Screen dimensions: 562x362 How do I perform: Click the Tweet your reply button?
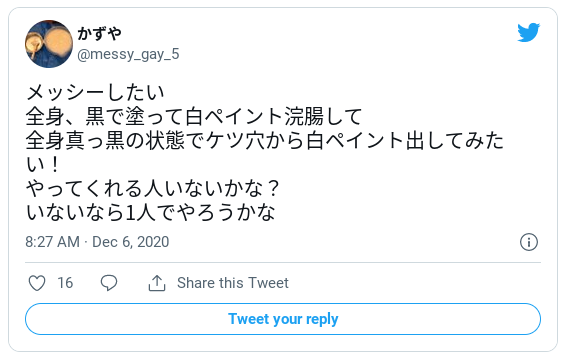coord(283,319)
